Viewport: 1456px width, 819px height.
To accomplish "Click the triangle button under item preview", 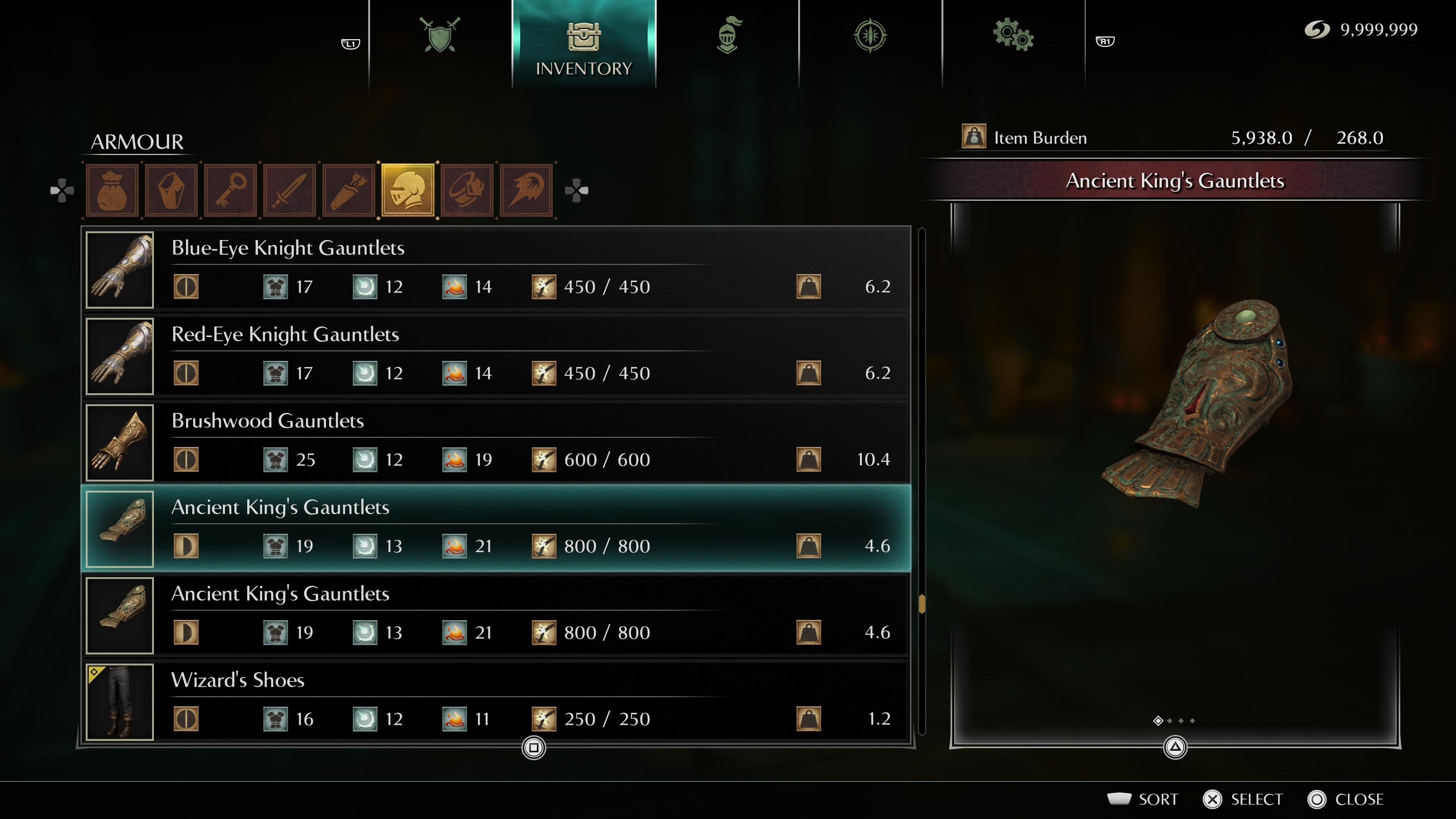I will tap(1175, 748).
